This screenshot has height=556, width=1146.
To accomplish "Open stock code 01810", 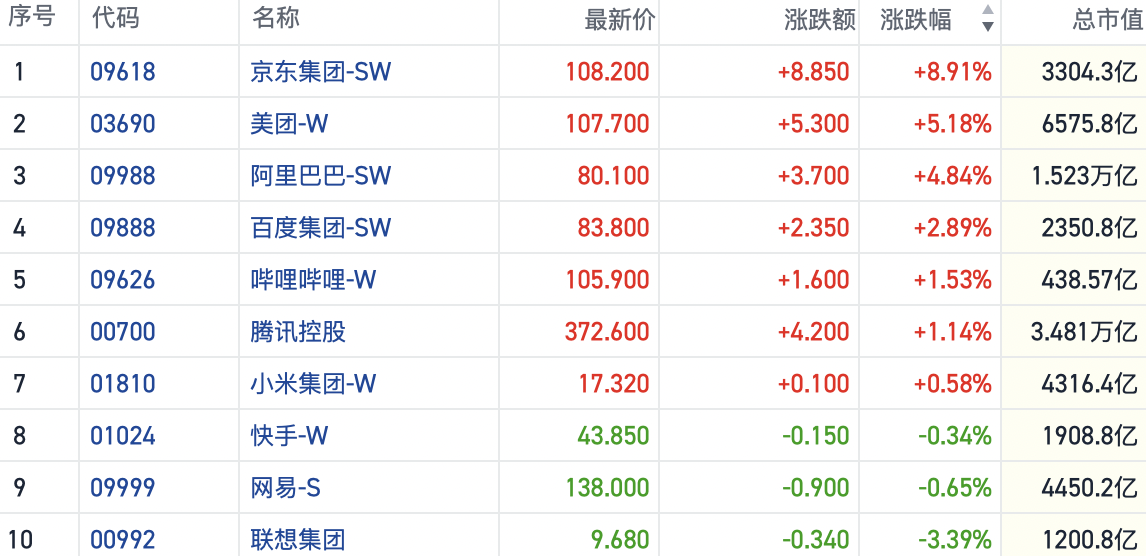I will tap(123, 384).
